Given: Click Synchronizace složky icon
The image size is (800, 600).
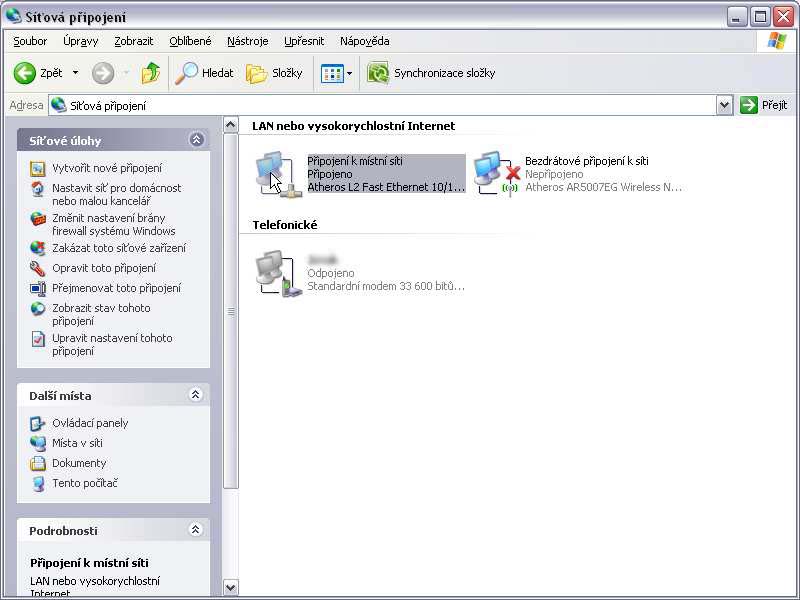Looking at the screenshot, I should [x=378, y=73].
